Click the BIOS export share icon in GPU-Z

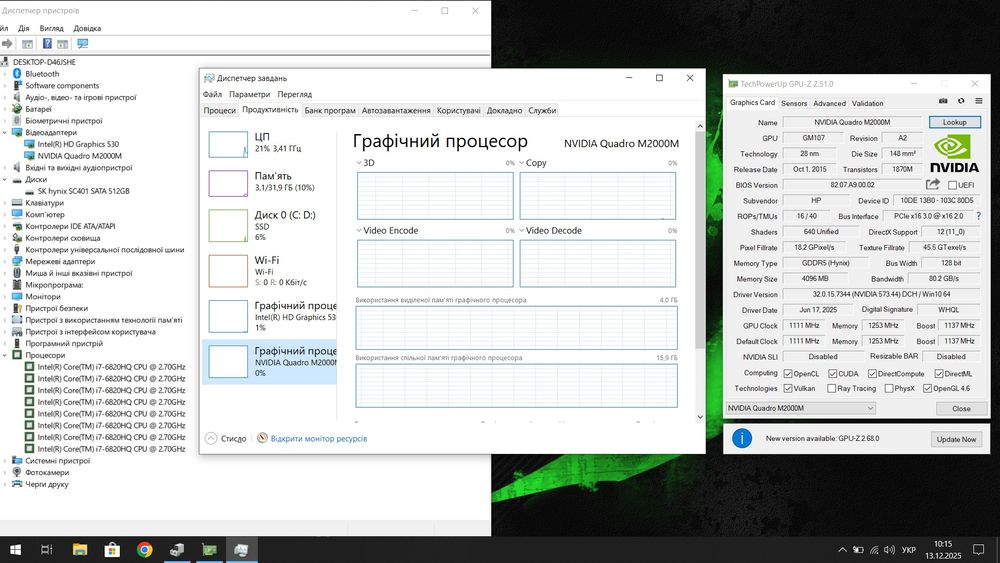coord(932,184)
